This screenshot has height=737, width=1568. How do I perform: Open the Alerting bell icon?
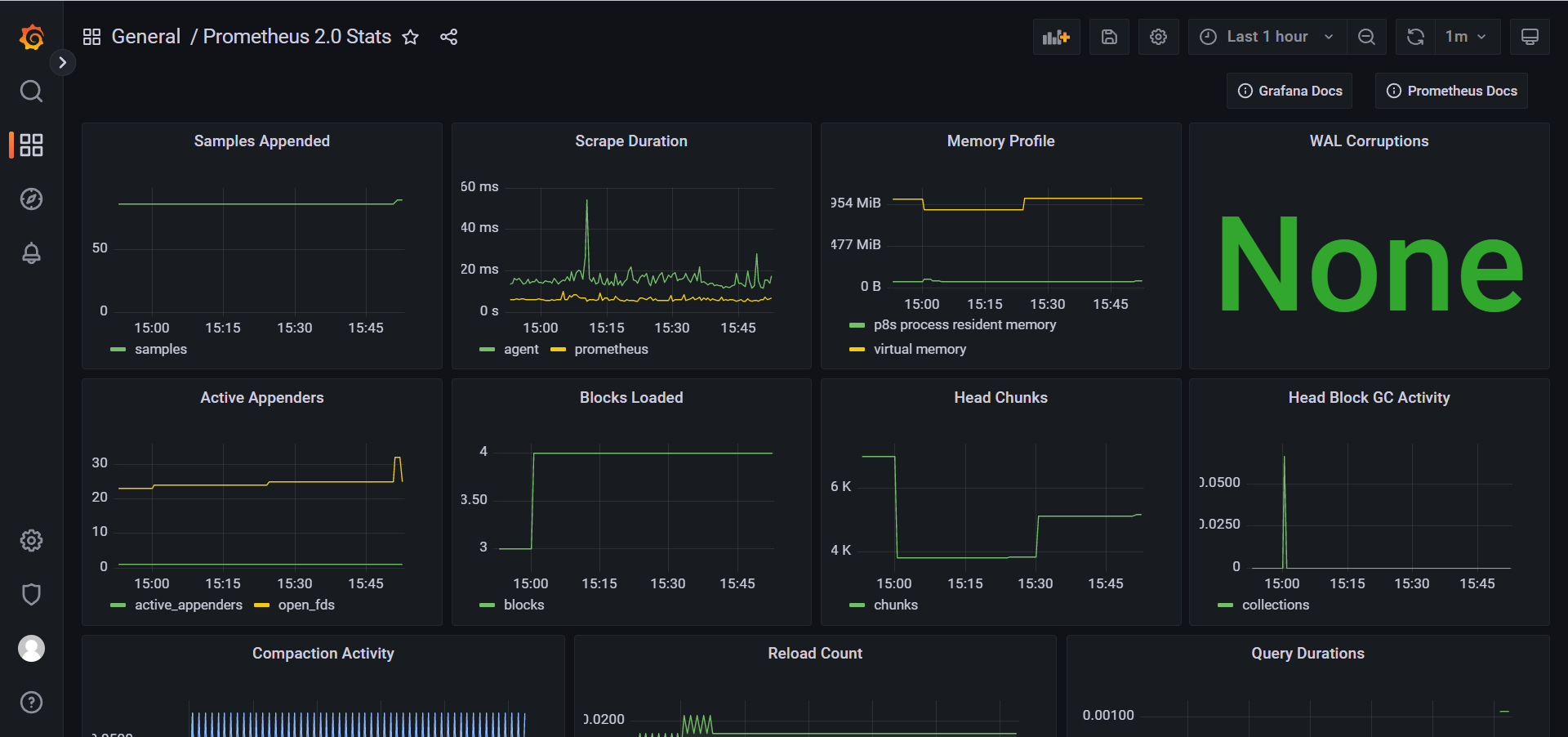coord(31,253)
